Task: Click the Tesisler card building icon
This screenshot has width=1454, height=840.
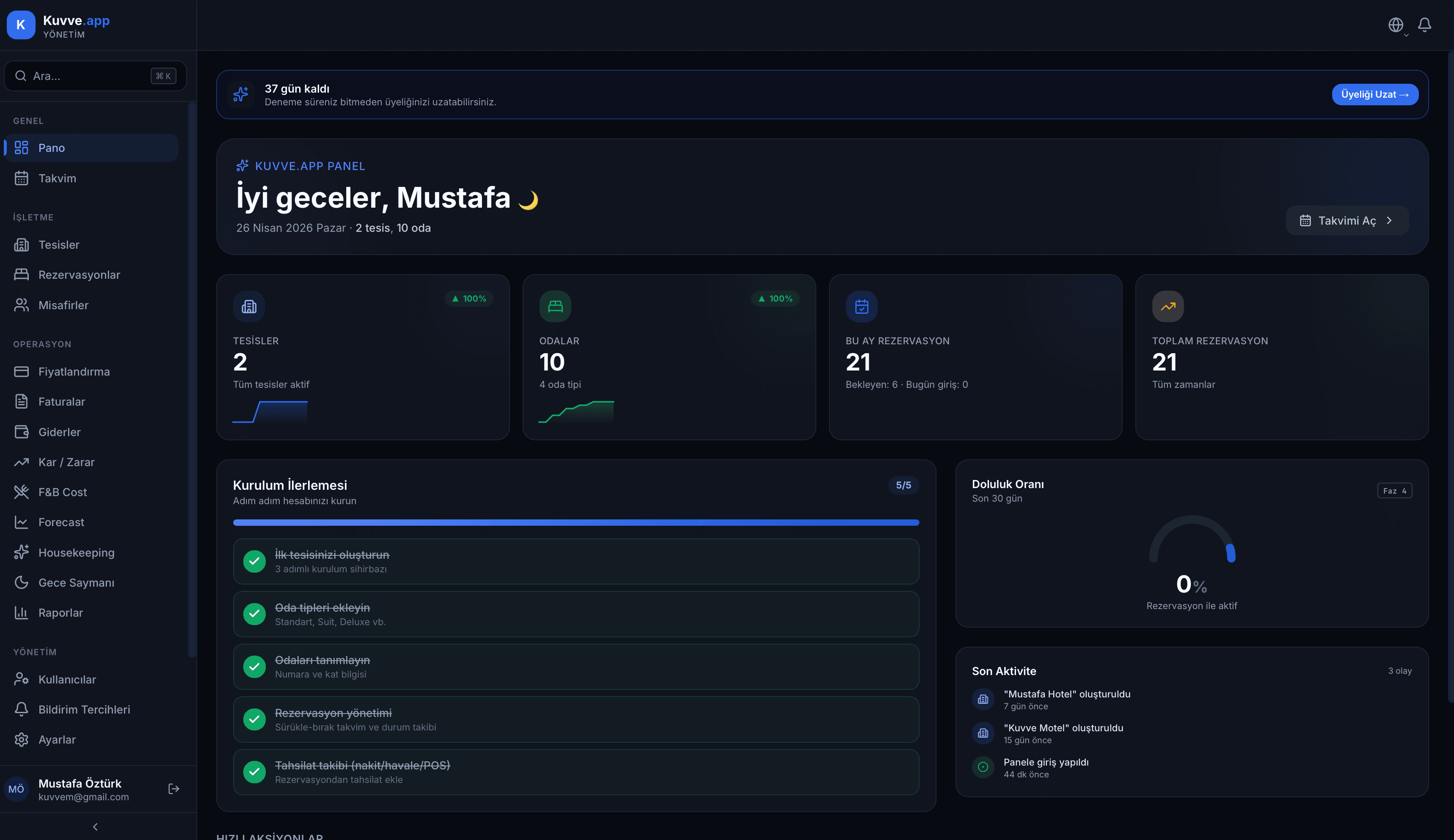Action: coord(249,306)
